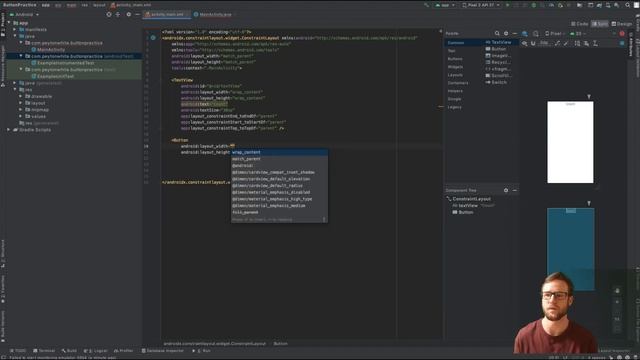Expand the values folder
640x360 pixels.
[21, 116]
